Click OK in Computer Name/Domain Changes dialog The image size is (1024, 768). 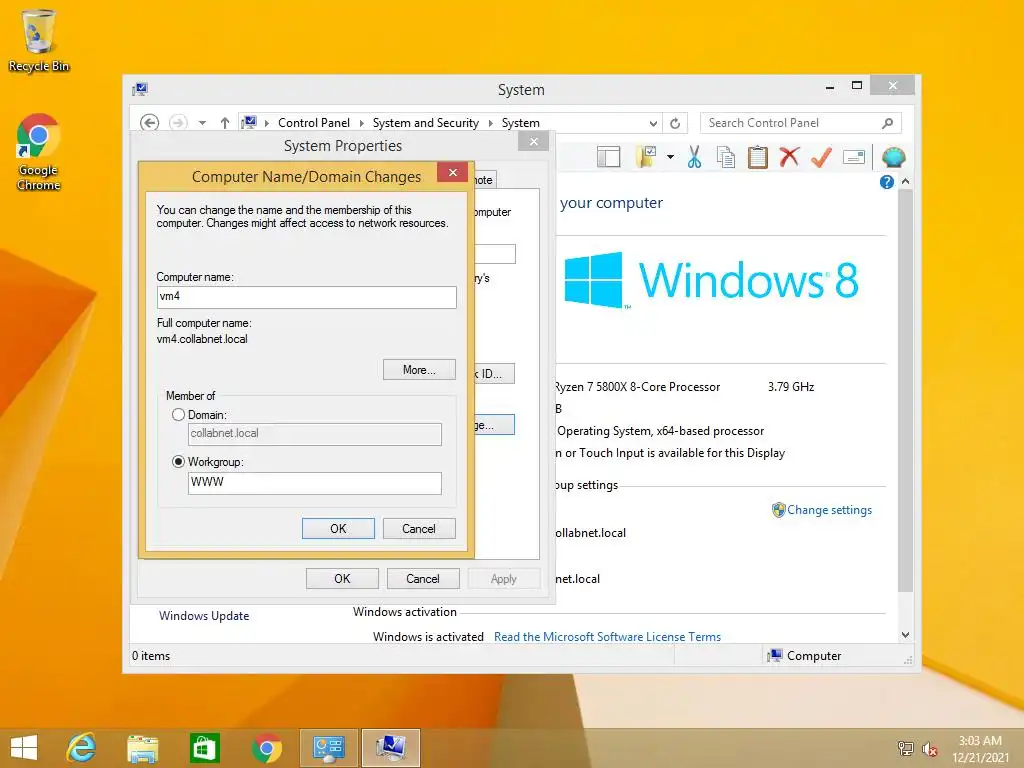(338, 528)
